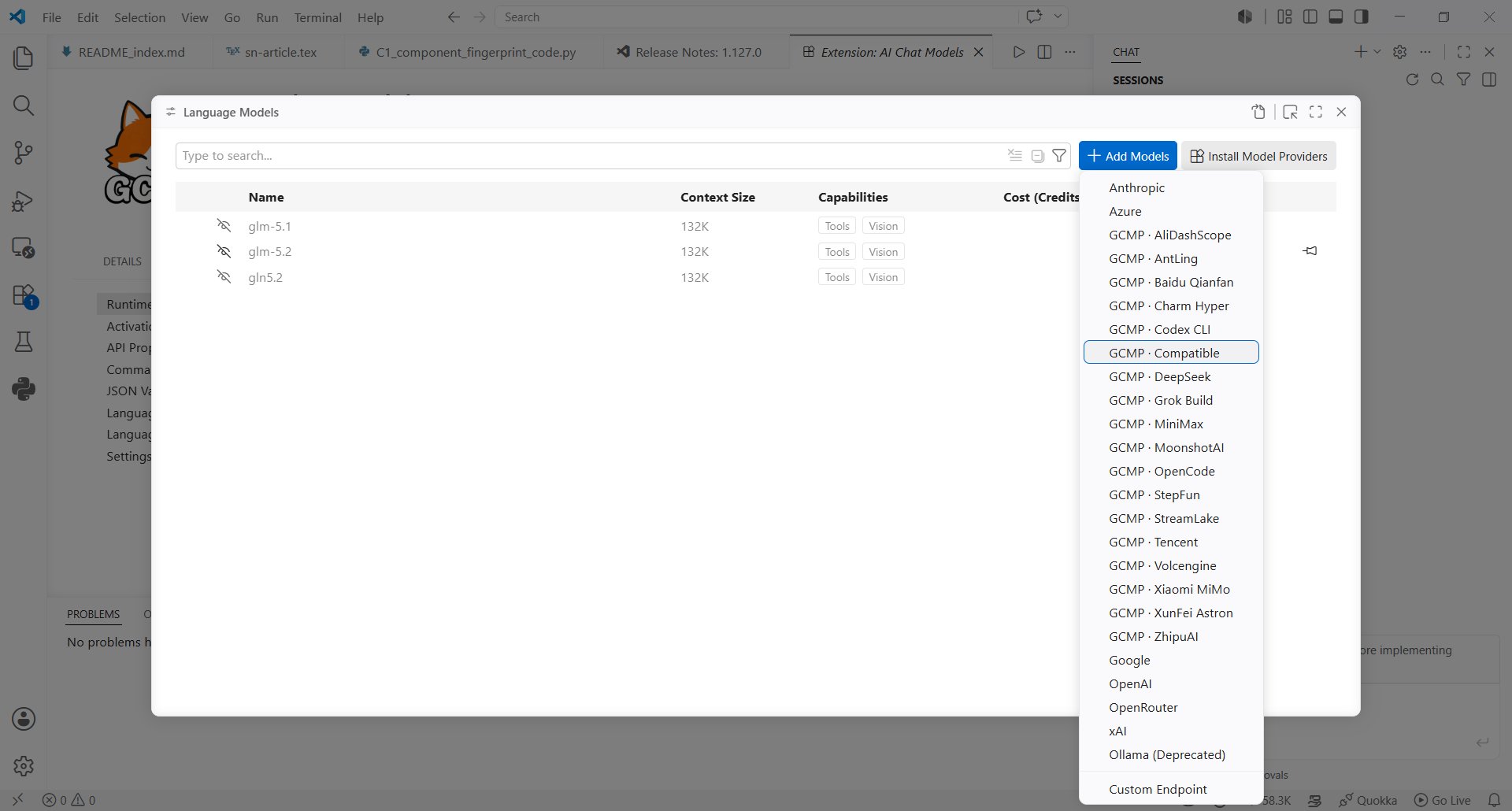Open errors and warnings count in status bar
1512x811 pixels.
click(x=69, y=800)
